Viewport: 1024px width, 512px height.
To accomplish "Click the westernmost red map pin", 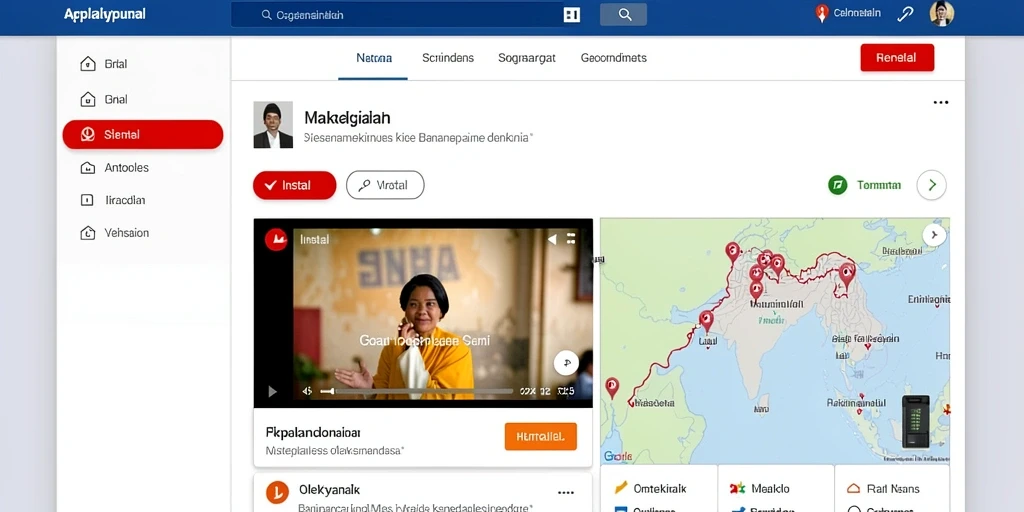I will point(612,387).
